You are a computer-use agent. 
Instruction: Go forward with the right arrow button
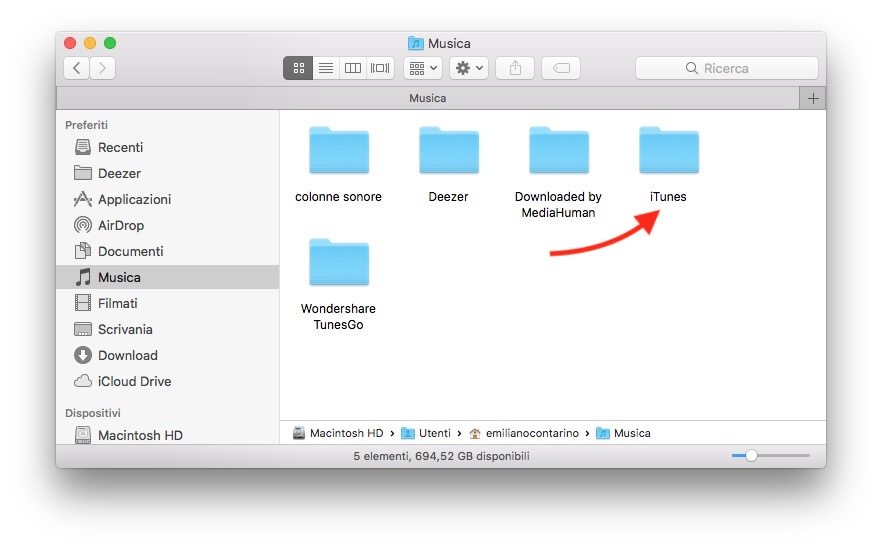pyautogui.click(x=102, y=68)
